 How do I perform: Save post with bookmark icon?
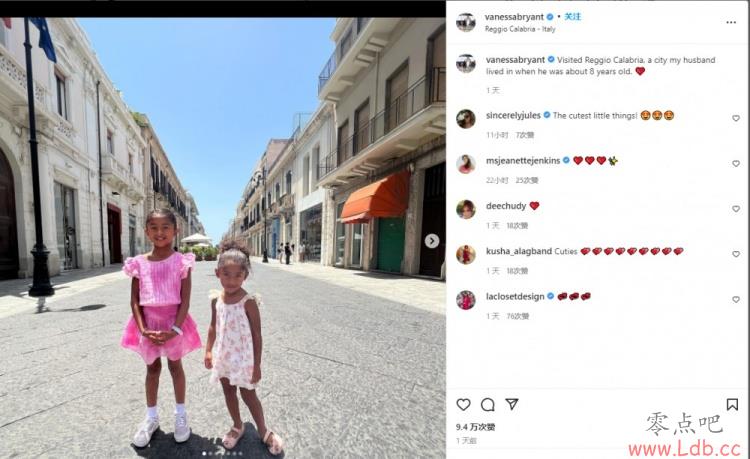click(x=732, y=404)
